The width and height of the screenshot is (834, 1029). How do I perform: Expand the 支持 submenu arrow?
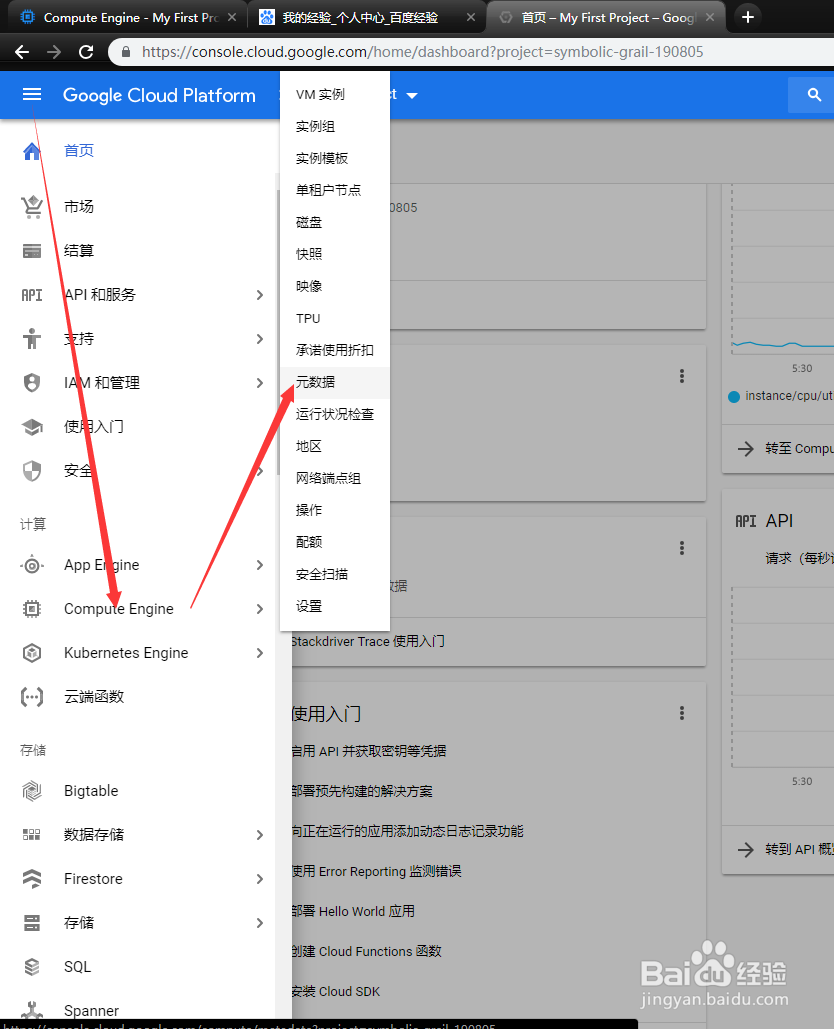pyautogui.click(x=260, y=339)
